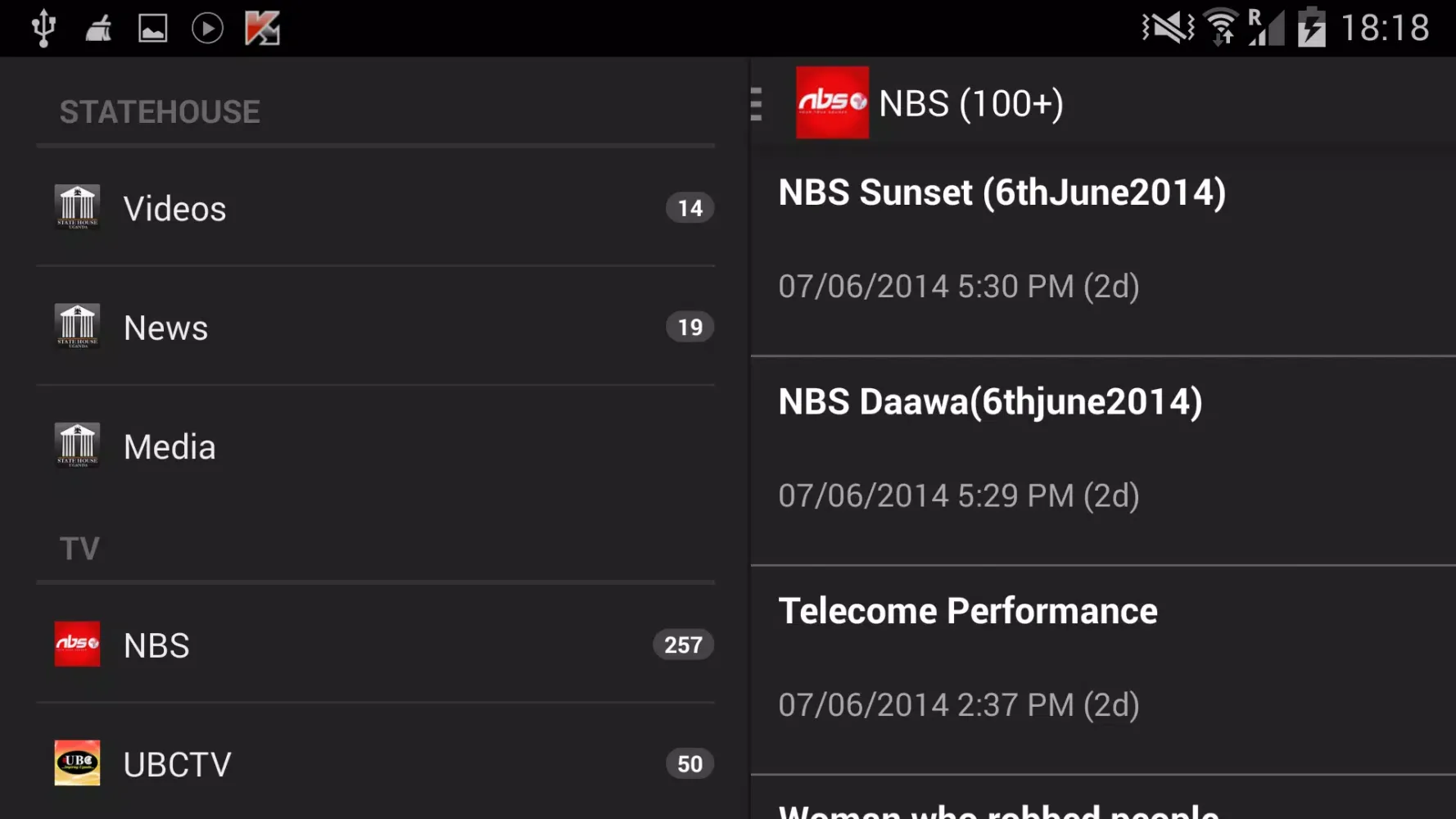Expand the STATEHOUSE section header
The image size is (1456, 819).
(160, 111)
